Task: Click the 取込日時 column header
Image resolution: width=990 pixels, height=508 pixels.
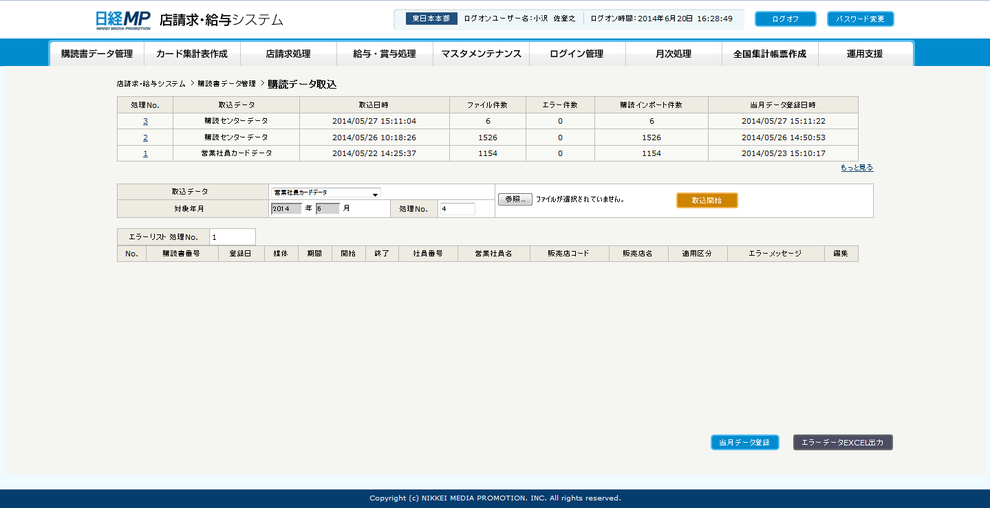Action: point(374,105)
